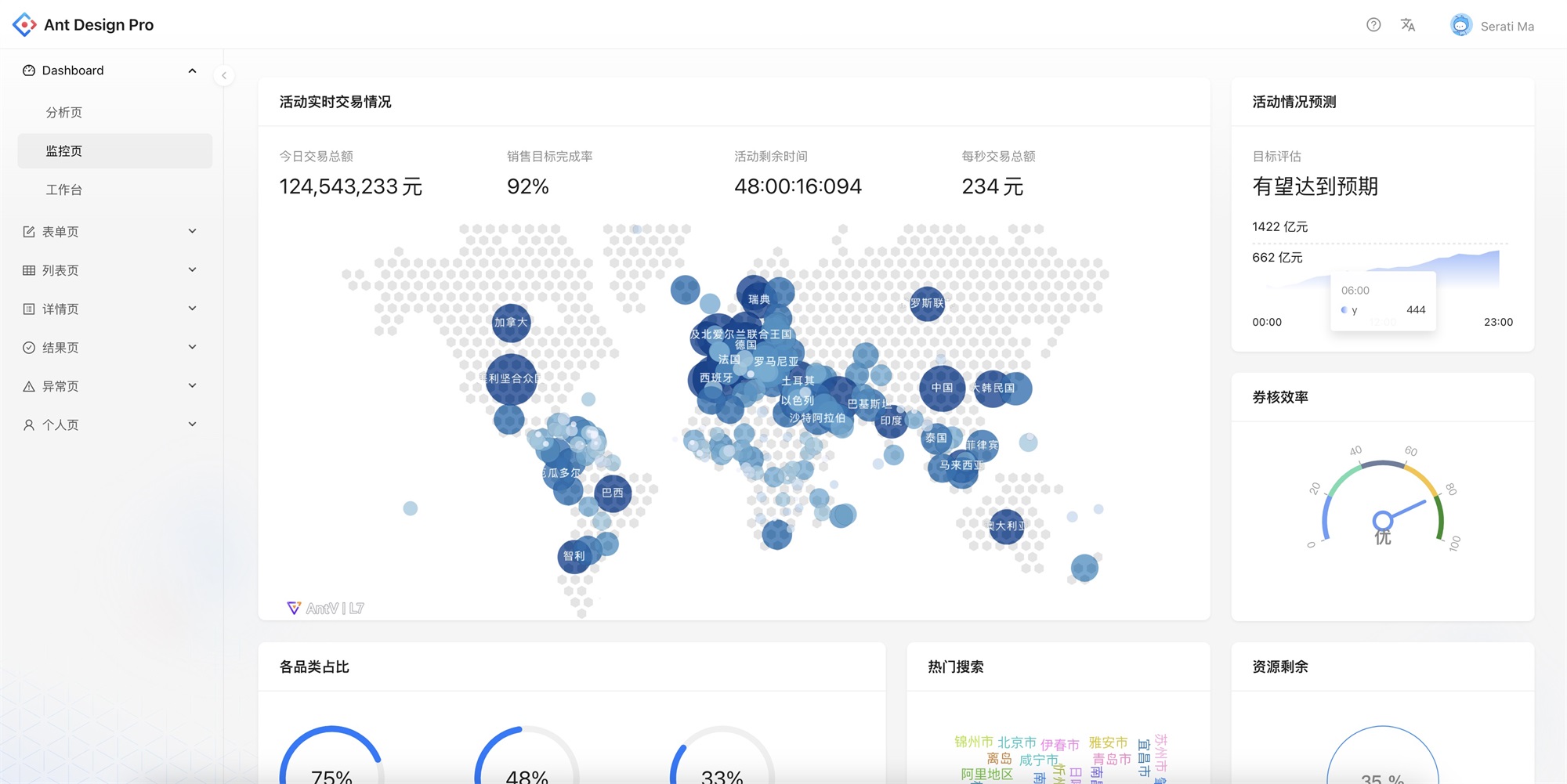The width and height of the screenshot is (1567, 784).
Task: Click the 热门搜索 card title
Action: point(956,667)
